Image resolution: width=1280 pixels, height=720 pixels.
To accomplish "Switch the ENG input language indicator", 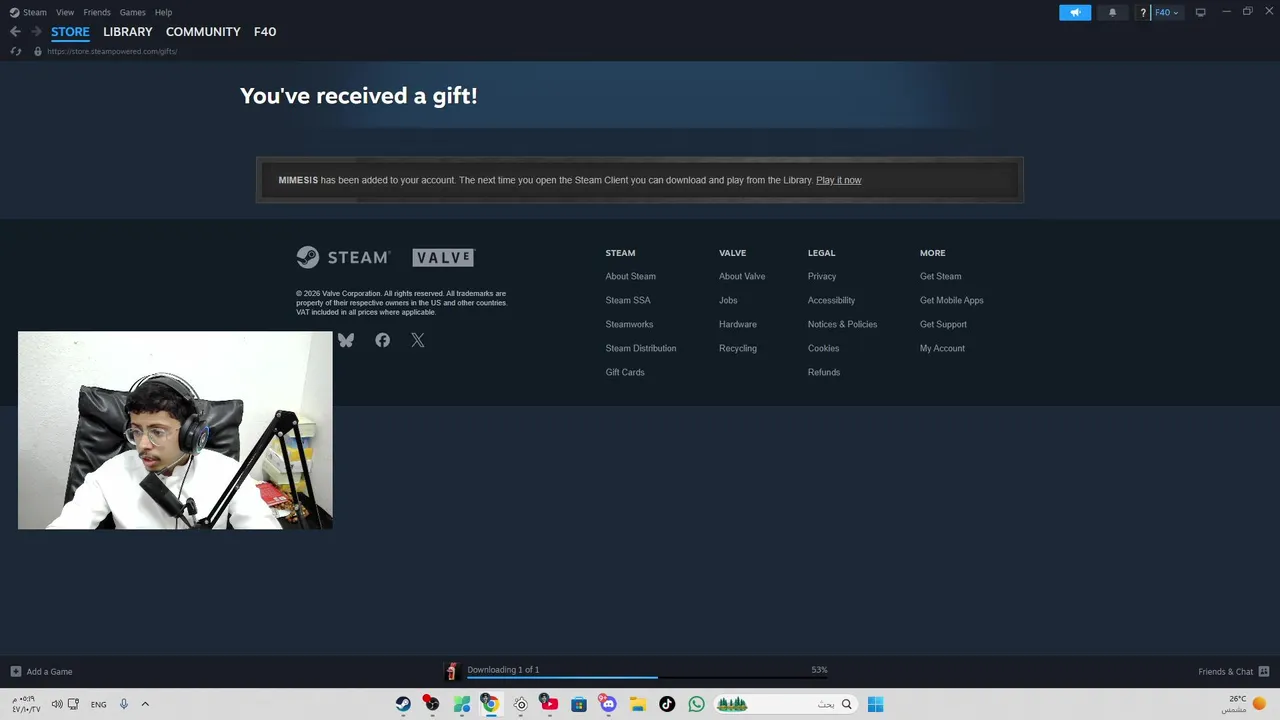I will (98, 704).
